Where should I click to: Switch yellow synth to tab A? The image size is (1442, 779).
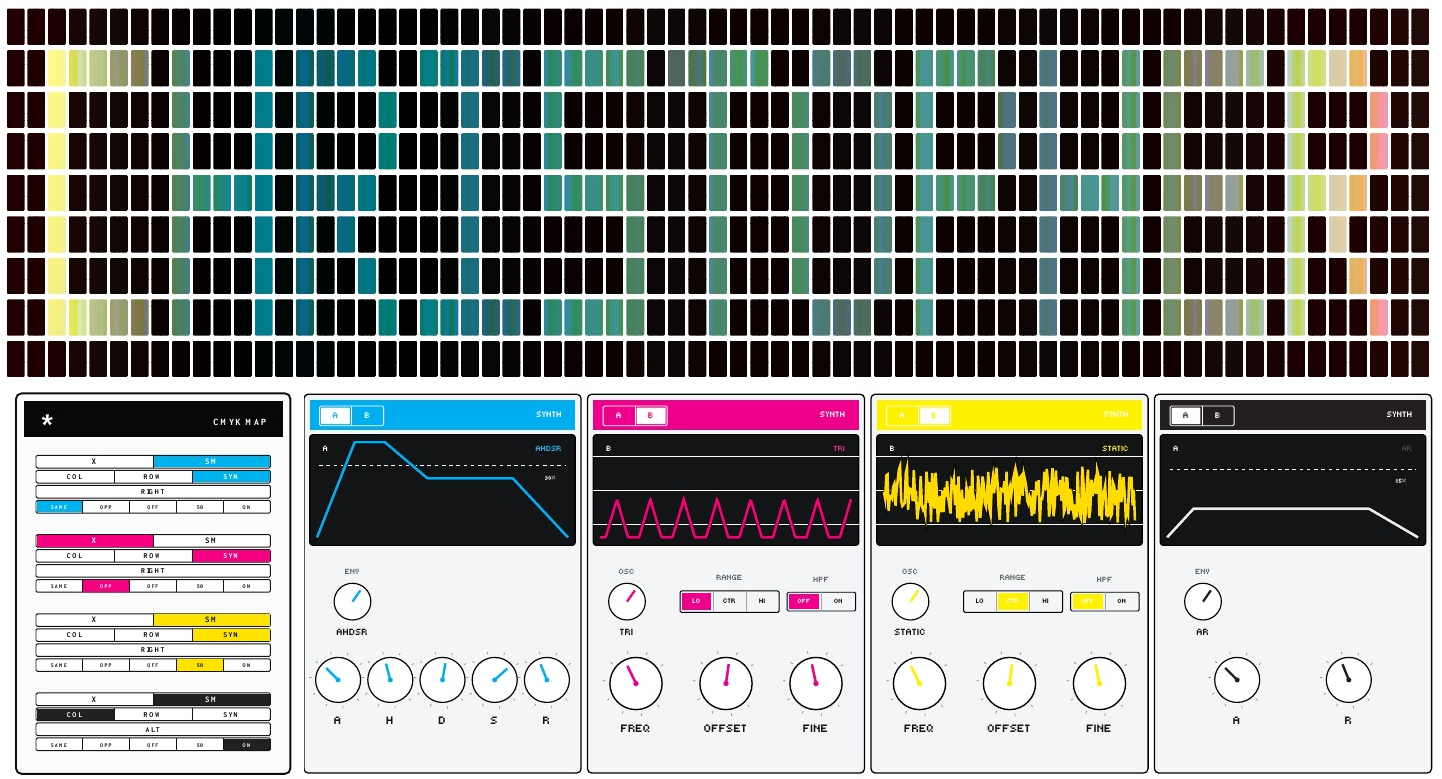(x=903, y=415)
